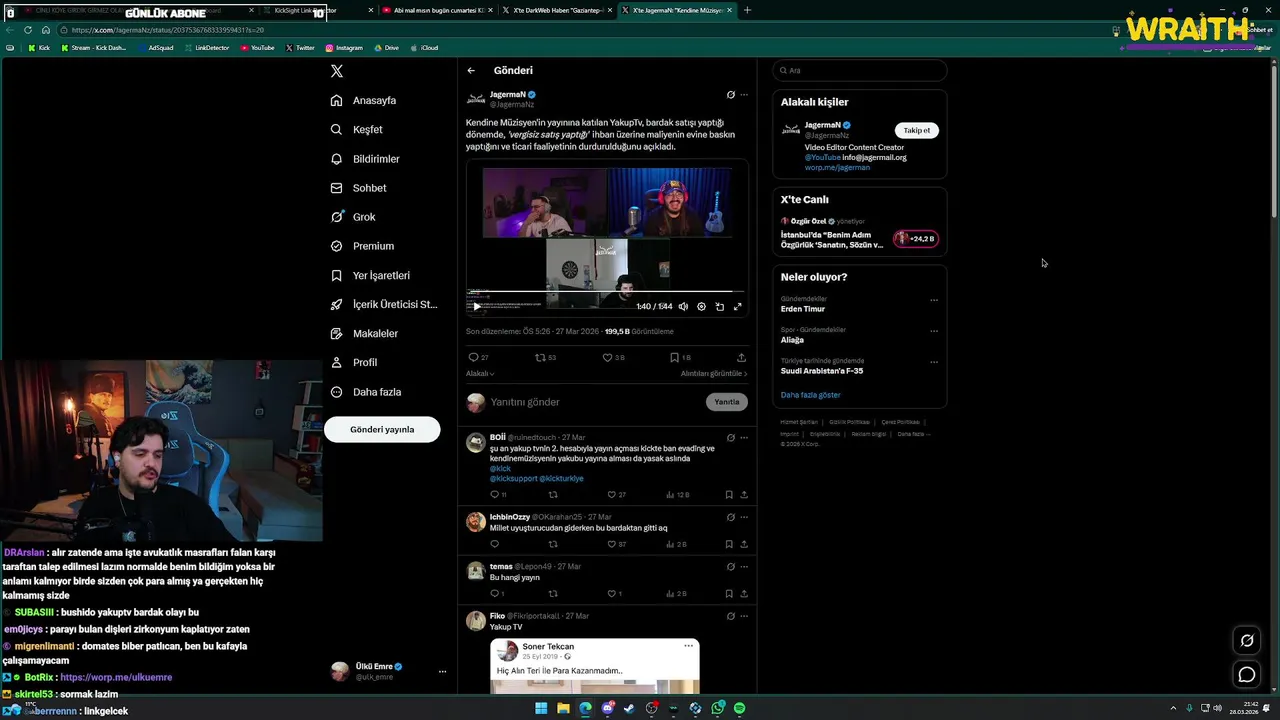
Task: Open WhatsApp from the taskbar
Action: [717, 708]
